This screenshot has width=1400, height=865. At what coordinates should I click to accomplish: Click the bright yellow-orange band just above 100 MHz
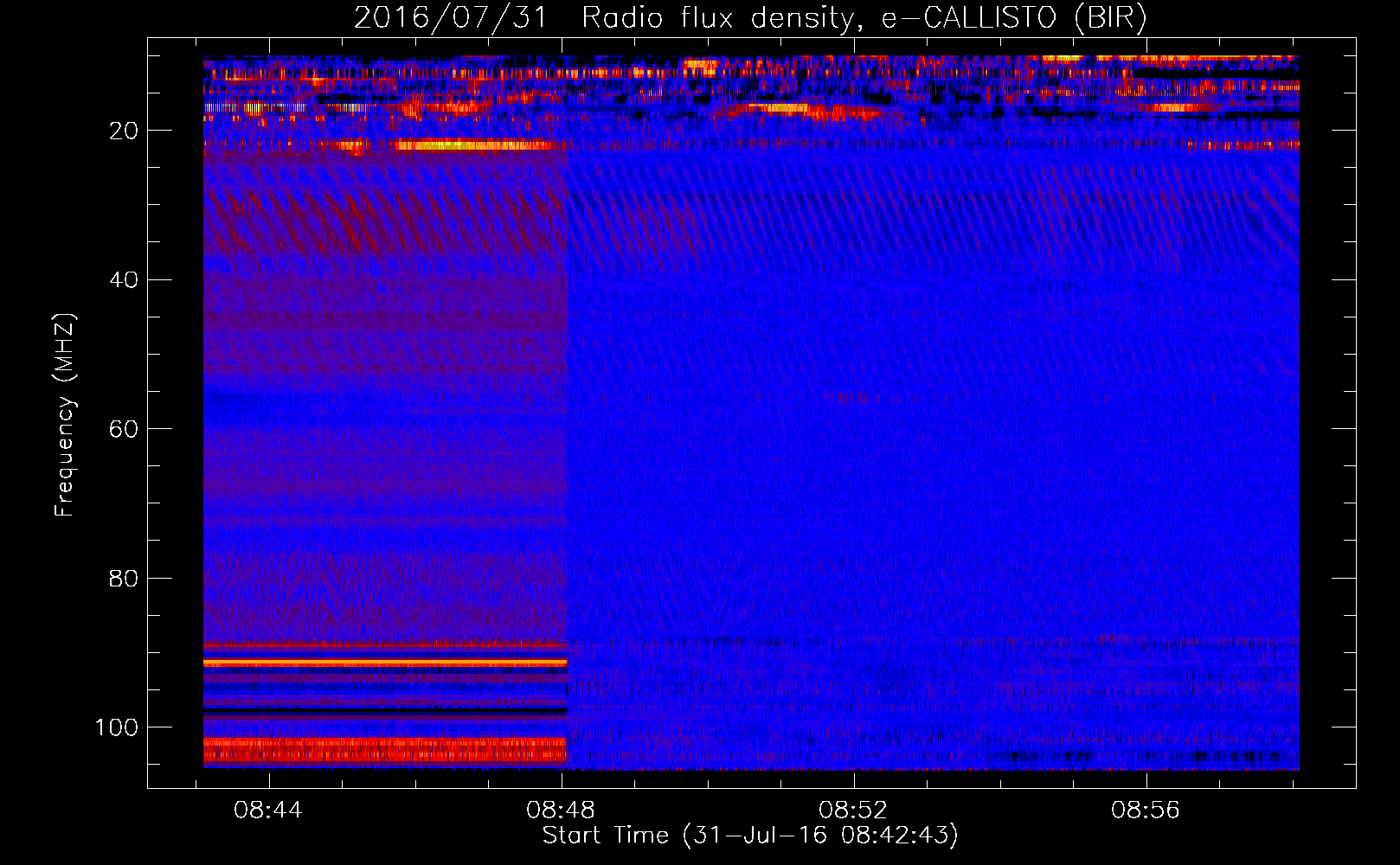coord(385,663)
